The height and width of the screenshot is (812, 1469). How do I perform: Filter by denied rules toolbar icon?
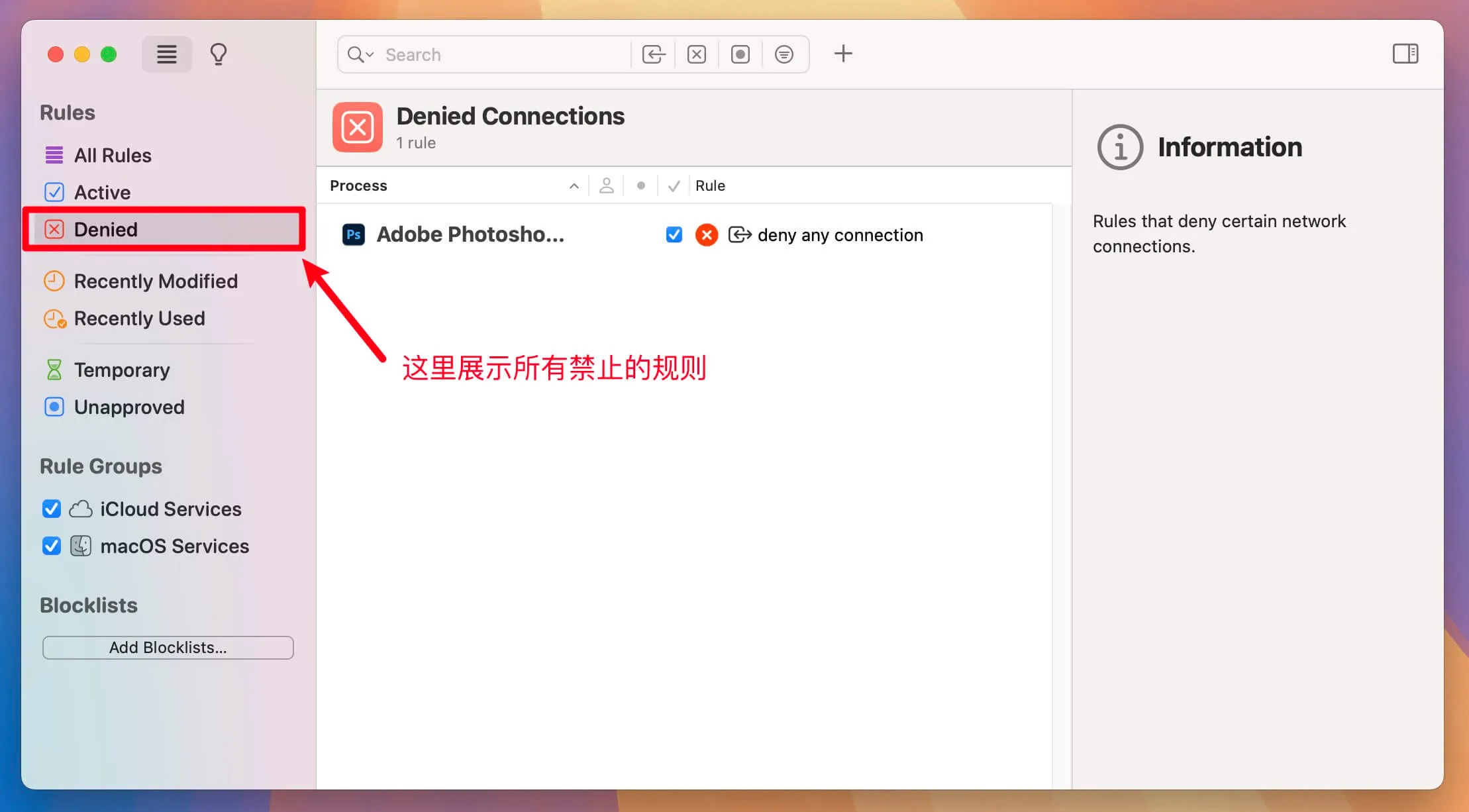696,54
